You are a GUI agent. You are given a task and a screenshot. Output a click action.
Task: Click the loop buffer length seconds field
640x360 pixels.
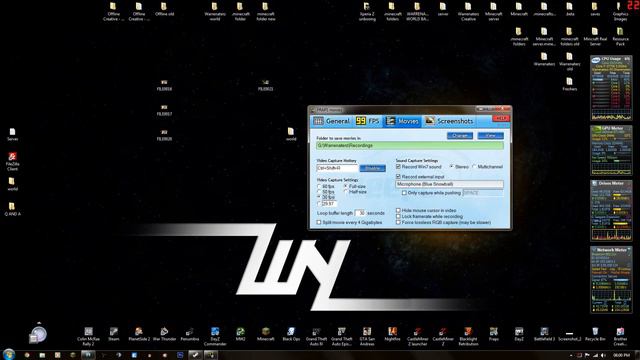[360, 213]
